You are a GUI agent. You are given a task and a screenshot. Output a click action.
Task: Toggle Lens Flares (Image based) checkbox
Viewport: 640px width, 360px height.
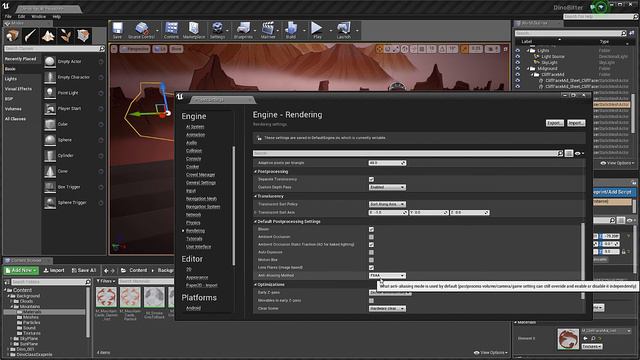point(371,267)
